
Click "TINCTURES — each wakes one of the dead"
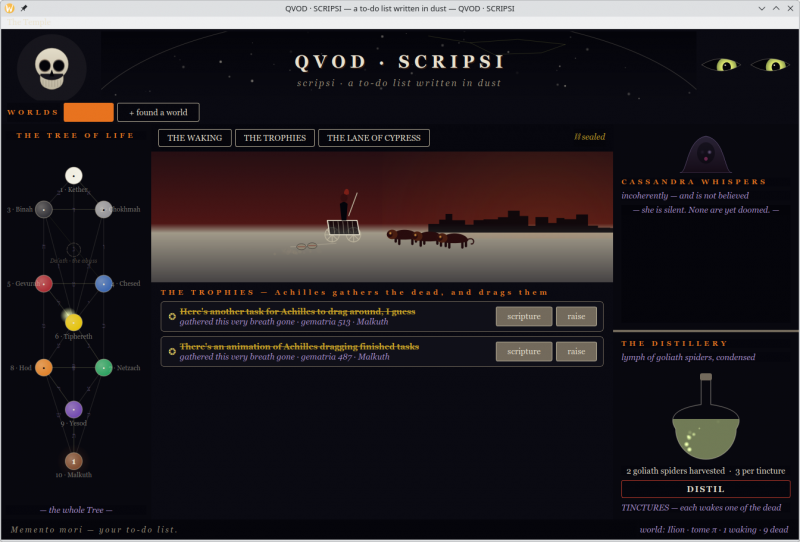tap(701, 508)
